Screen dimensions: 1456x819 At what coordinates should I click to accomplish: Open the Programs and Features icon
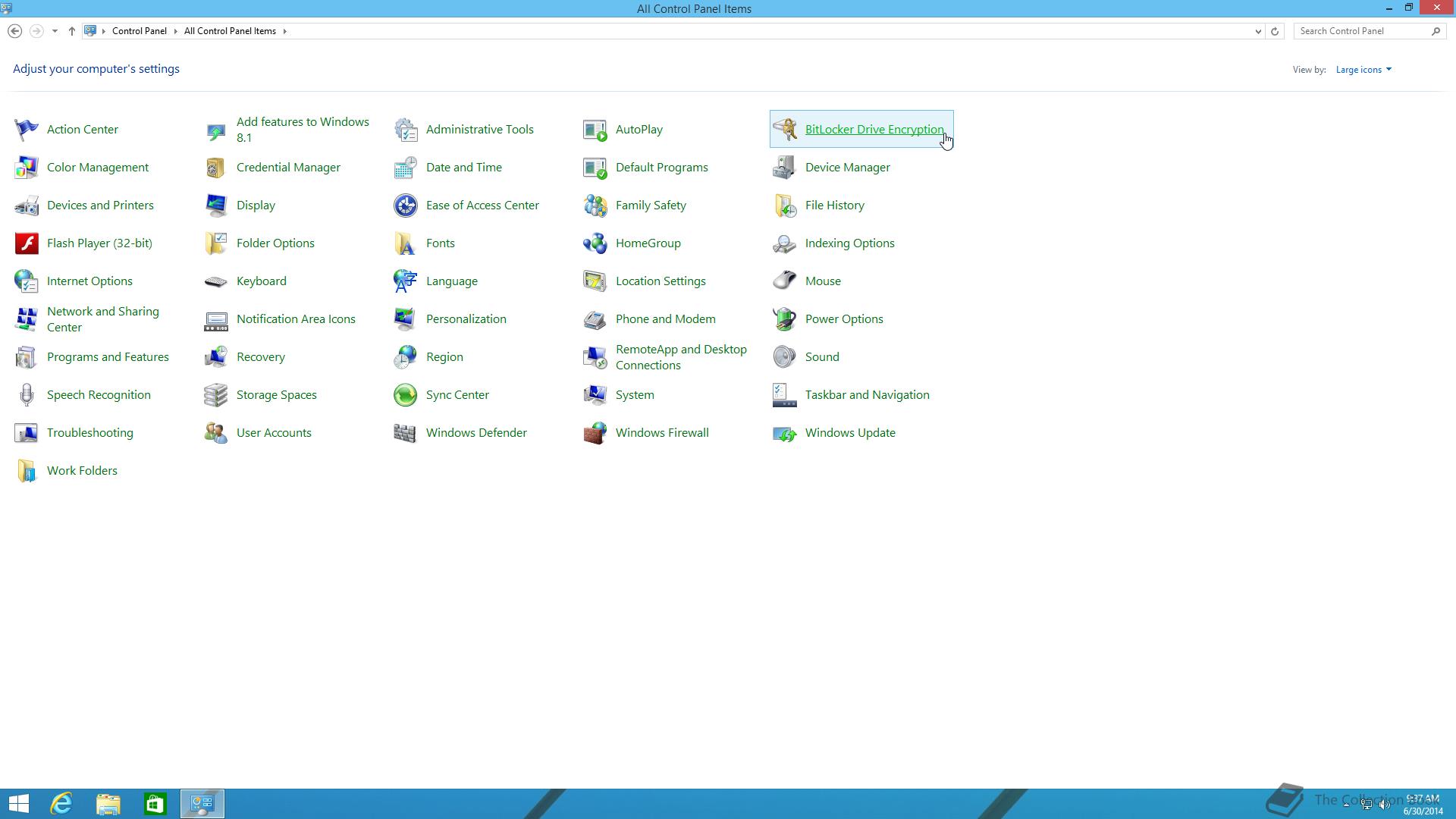(27, 357)
